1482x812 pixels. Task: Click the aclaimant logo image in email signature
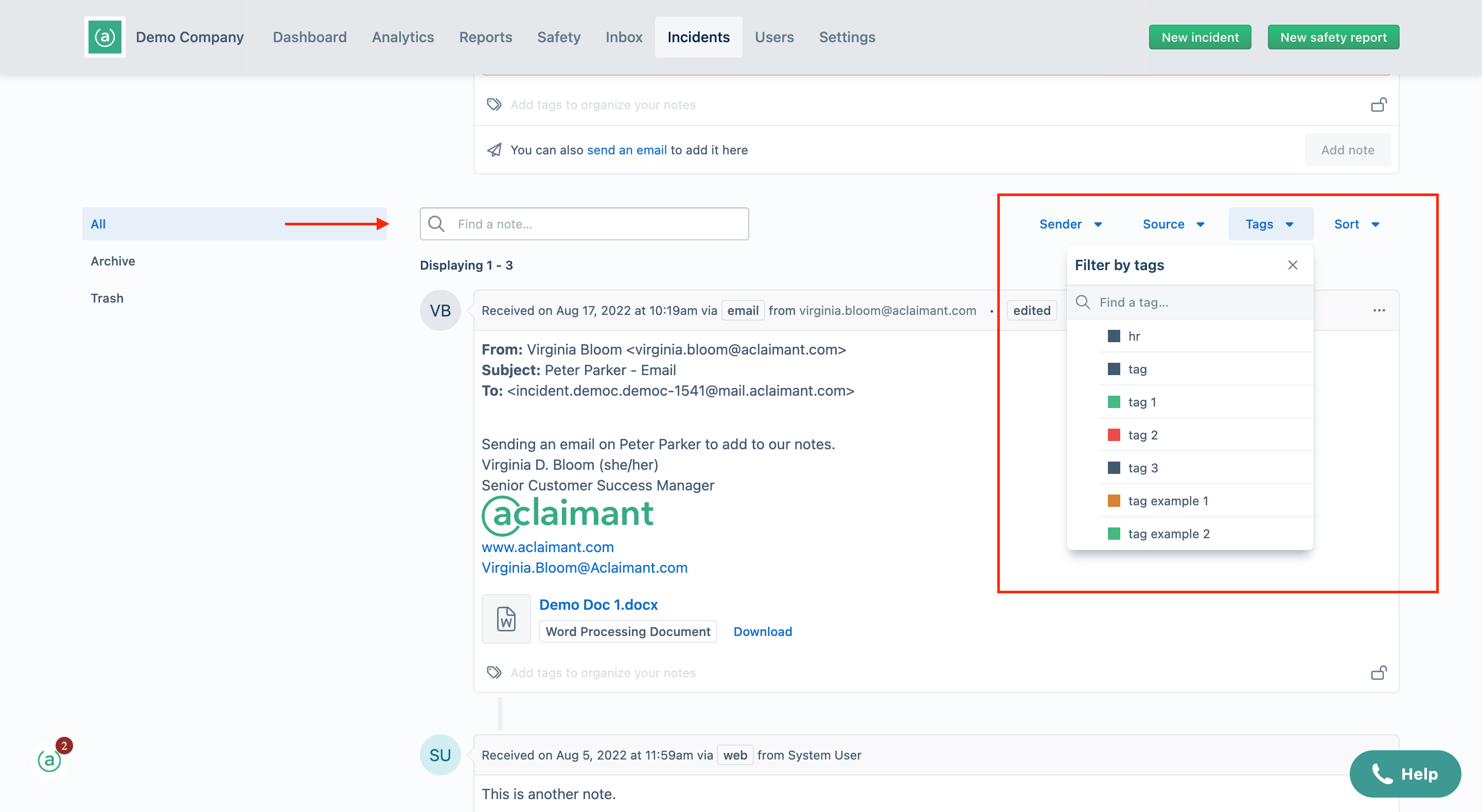[567, 515]
